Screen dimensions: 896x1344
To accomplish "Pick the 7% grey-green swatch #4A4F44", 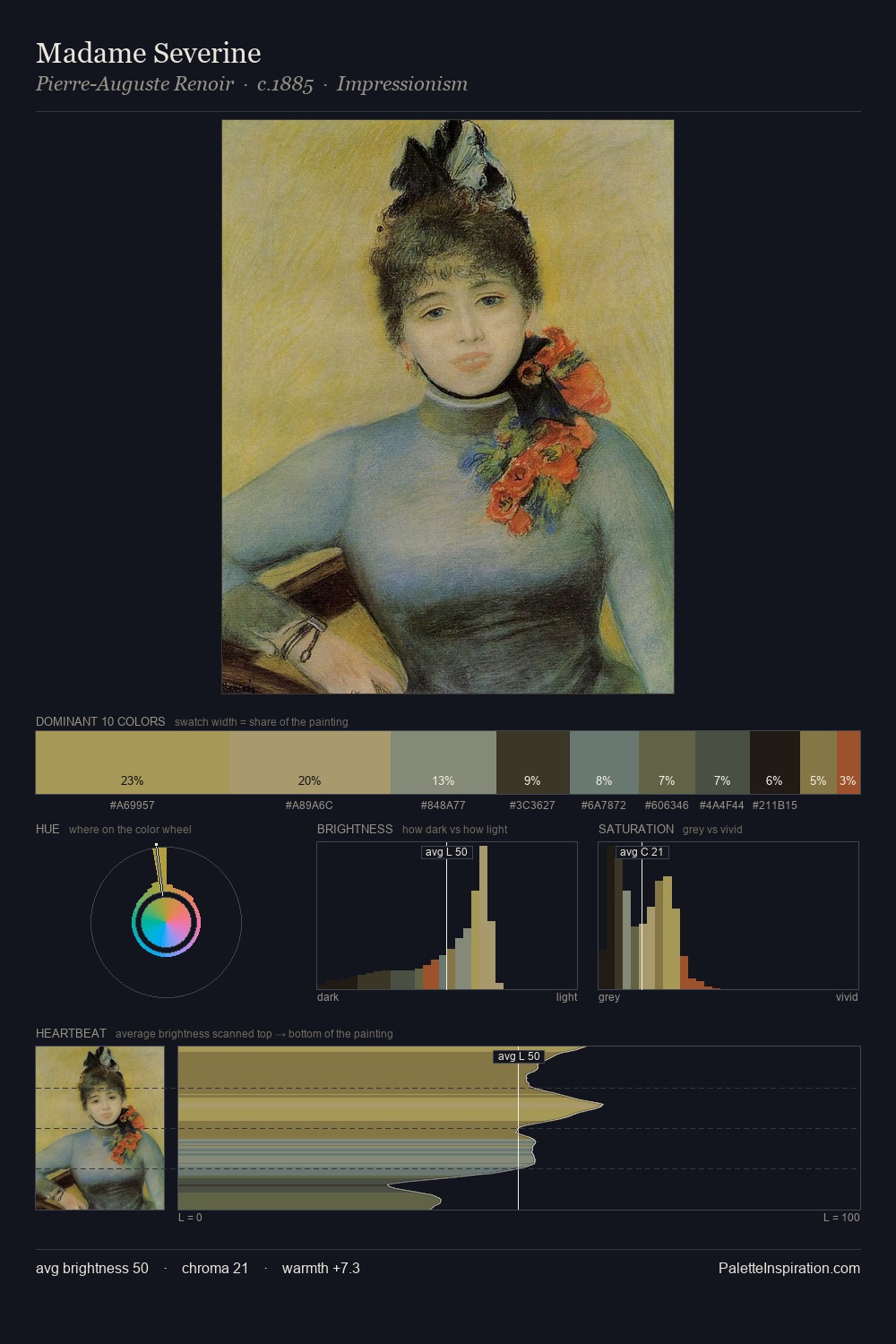I will (722, 762).
